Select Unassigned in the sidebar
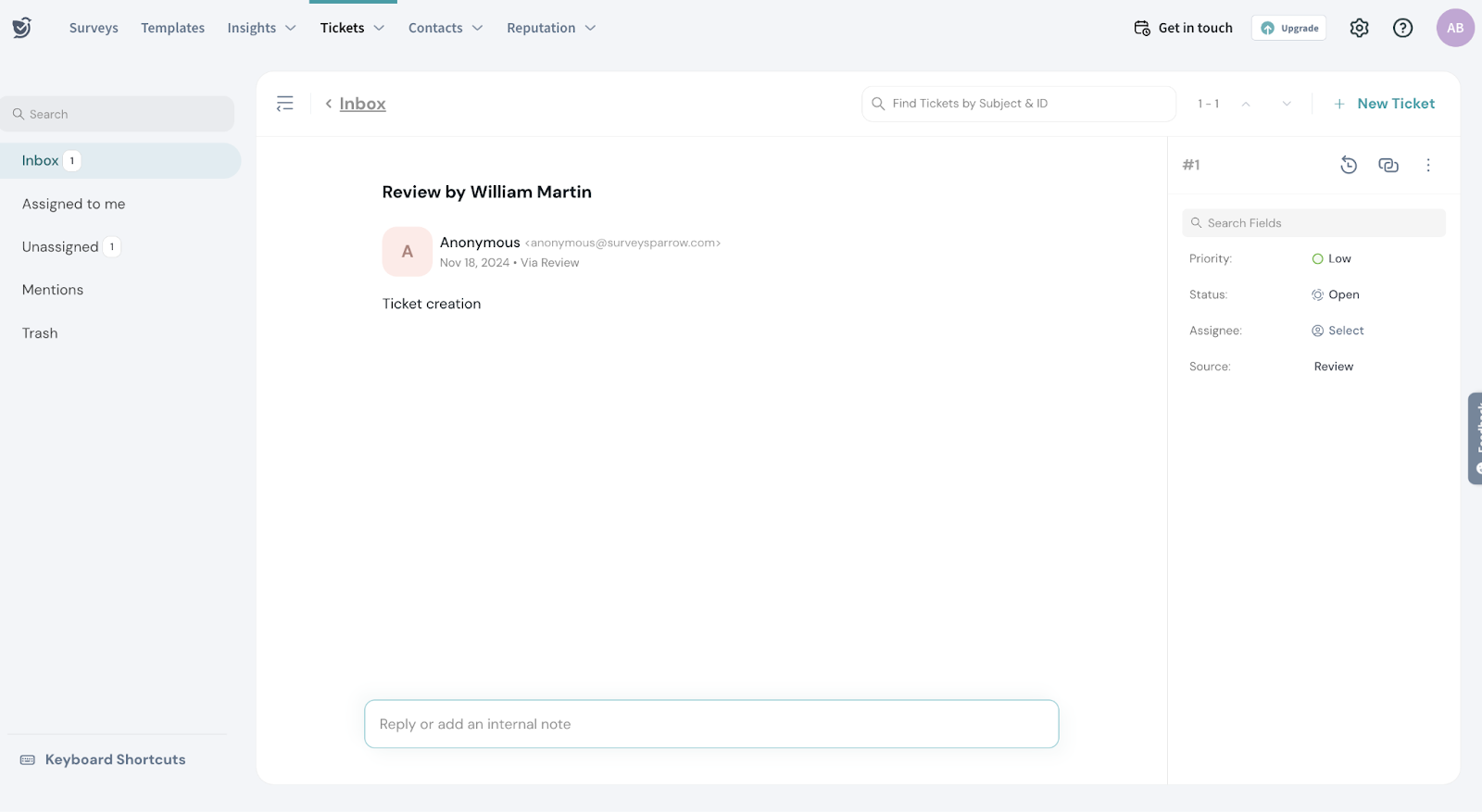The image size is (1482, 812). [x=60, y=247]
